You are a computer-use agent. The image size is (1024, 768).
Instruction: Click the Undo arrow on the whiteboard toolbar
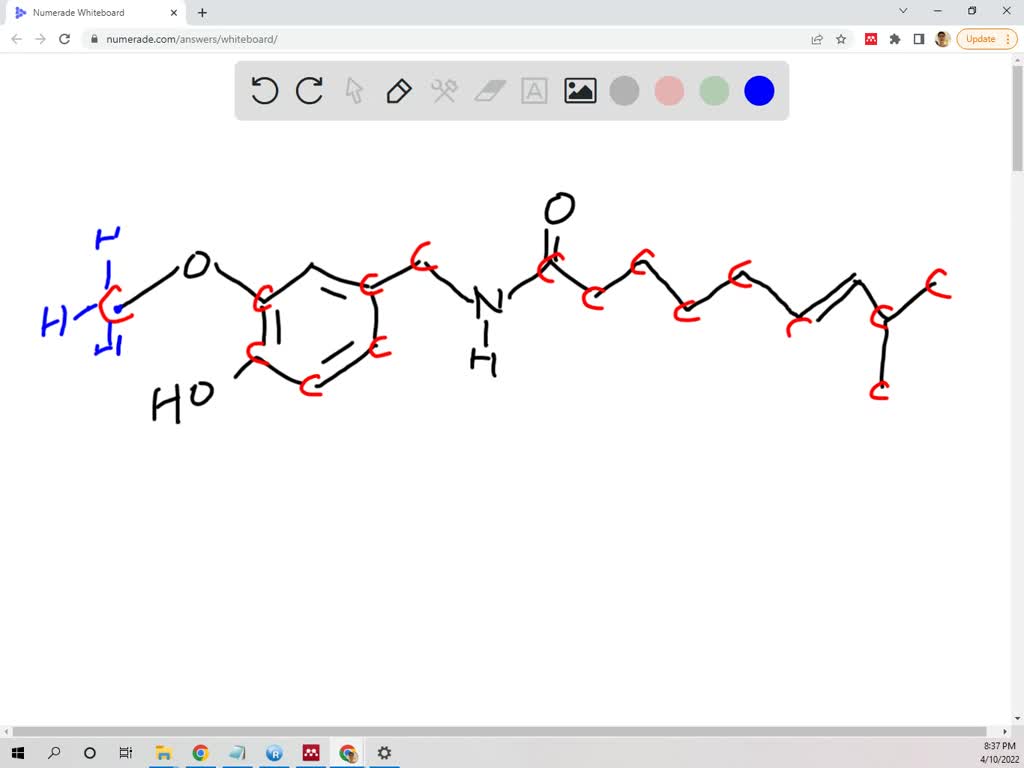click(x=264, y=90)
